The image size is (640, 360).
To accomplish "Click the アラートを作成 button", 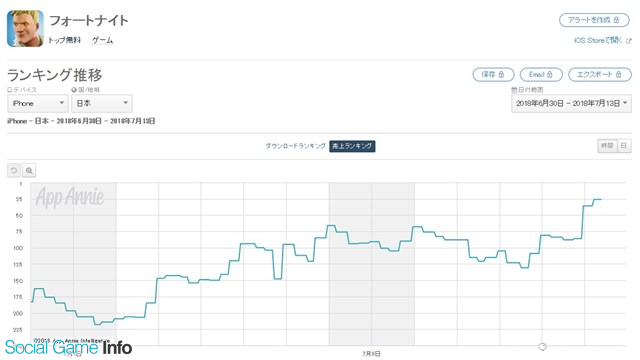I will pyautogui.click(x=594, y=20).
